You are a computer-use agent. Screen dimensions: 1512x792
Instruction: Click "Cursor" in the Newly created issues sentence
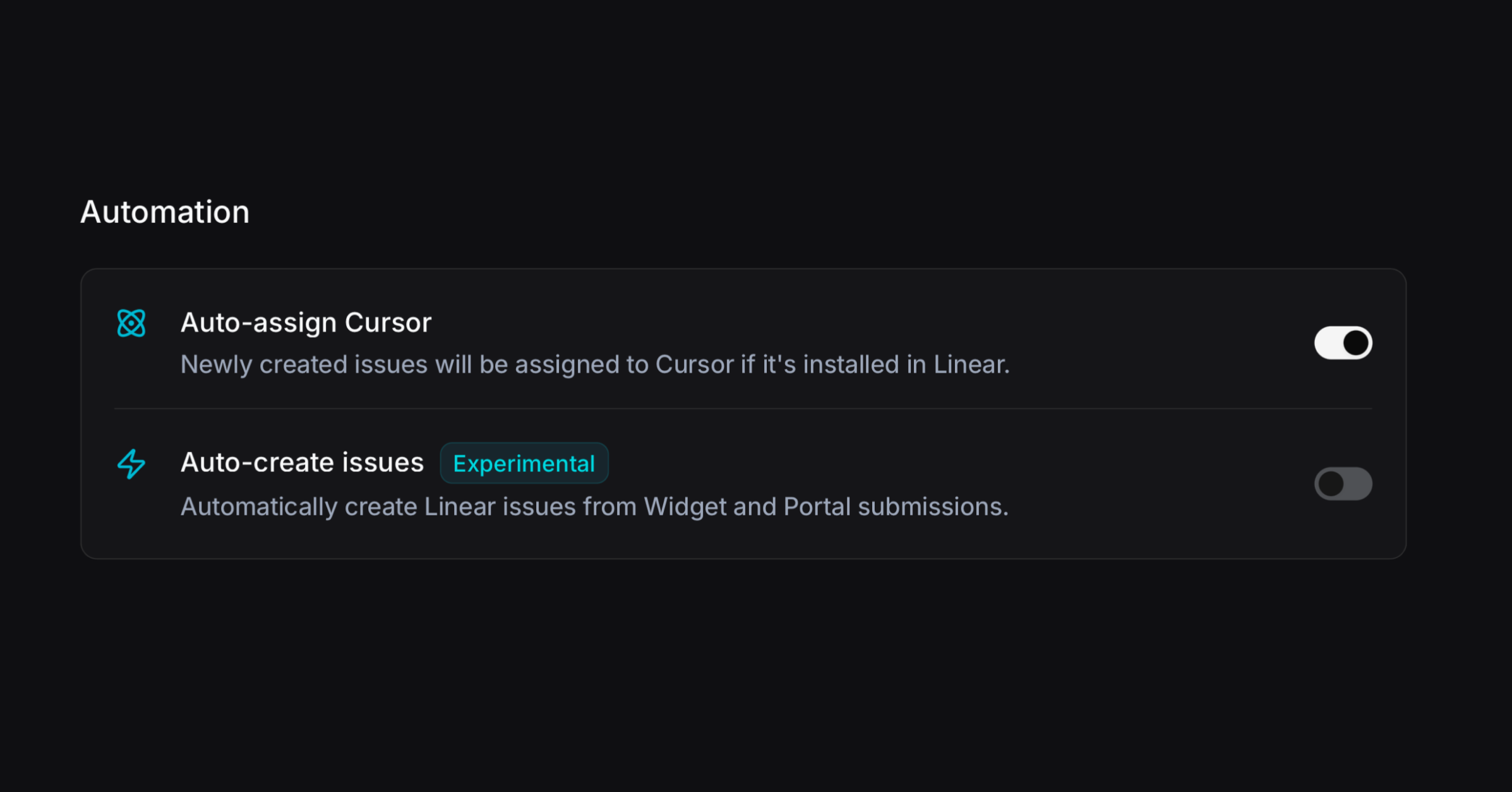tap(695, 364)
